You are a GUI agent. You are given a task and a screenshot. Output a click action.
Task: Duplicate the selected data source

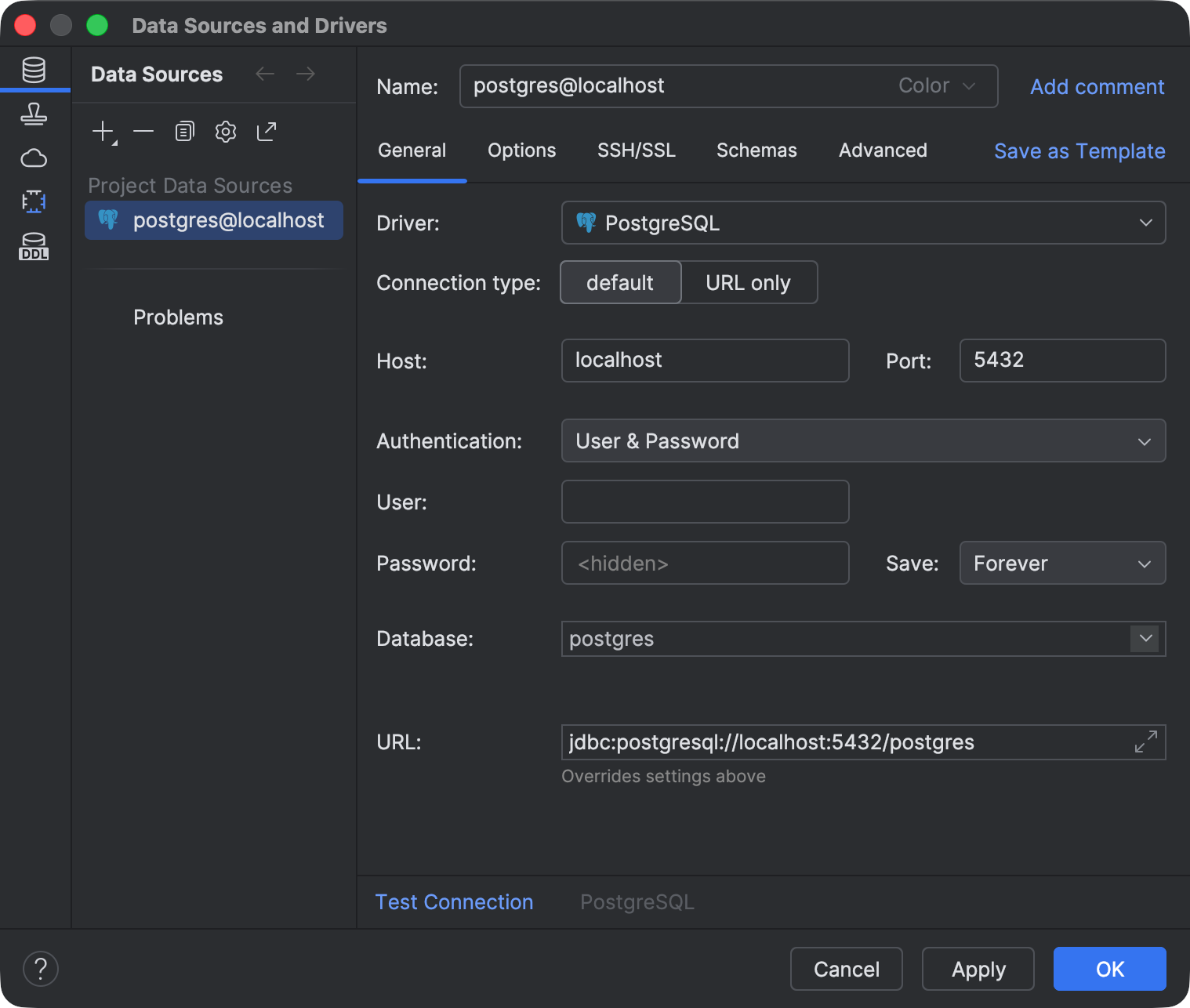click(185, 131)
